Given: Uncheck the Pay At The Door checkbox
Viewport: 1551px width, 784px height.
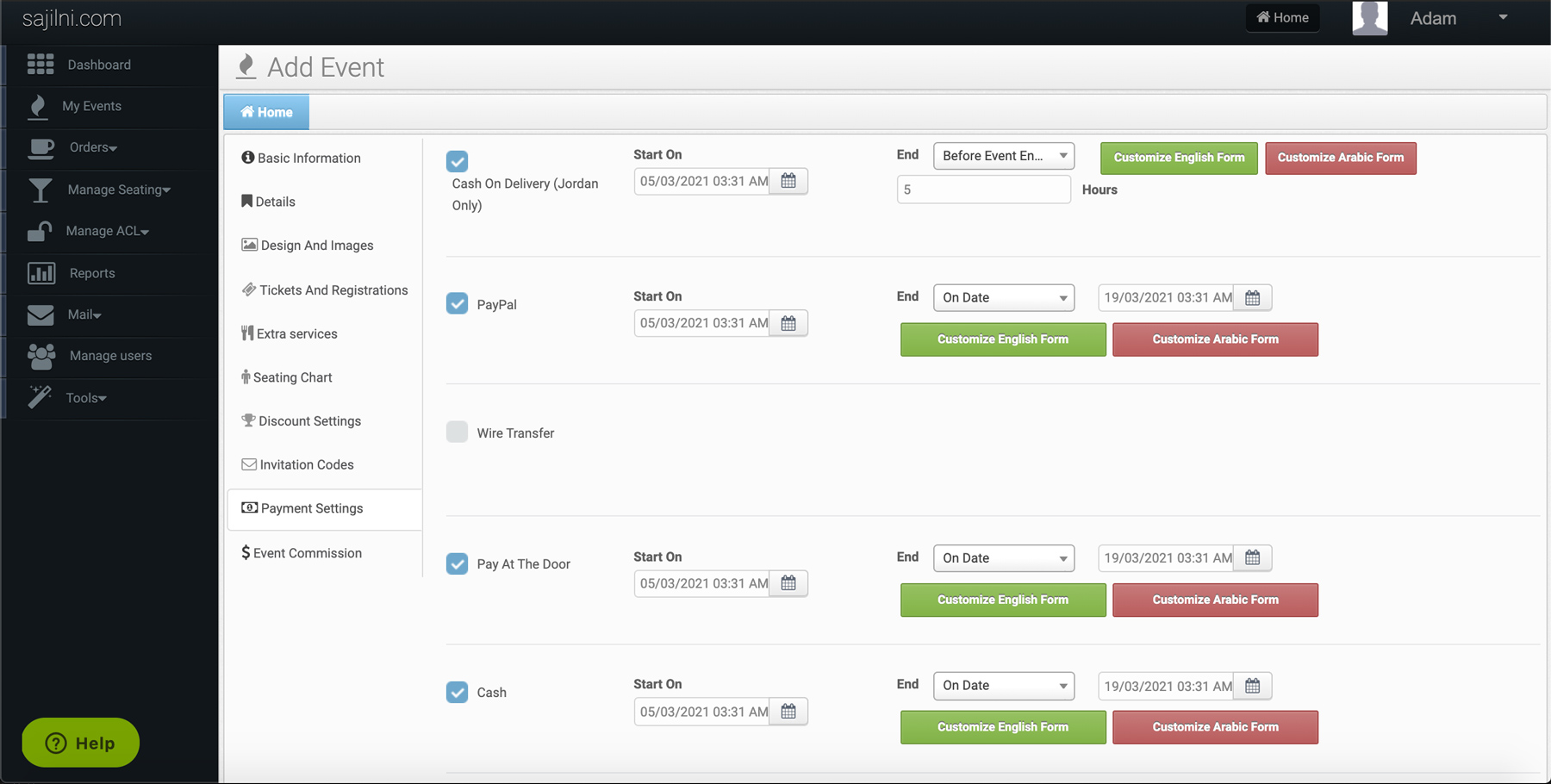Looking at the screenshot, I should click(x=457, y=563).
